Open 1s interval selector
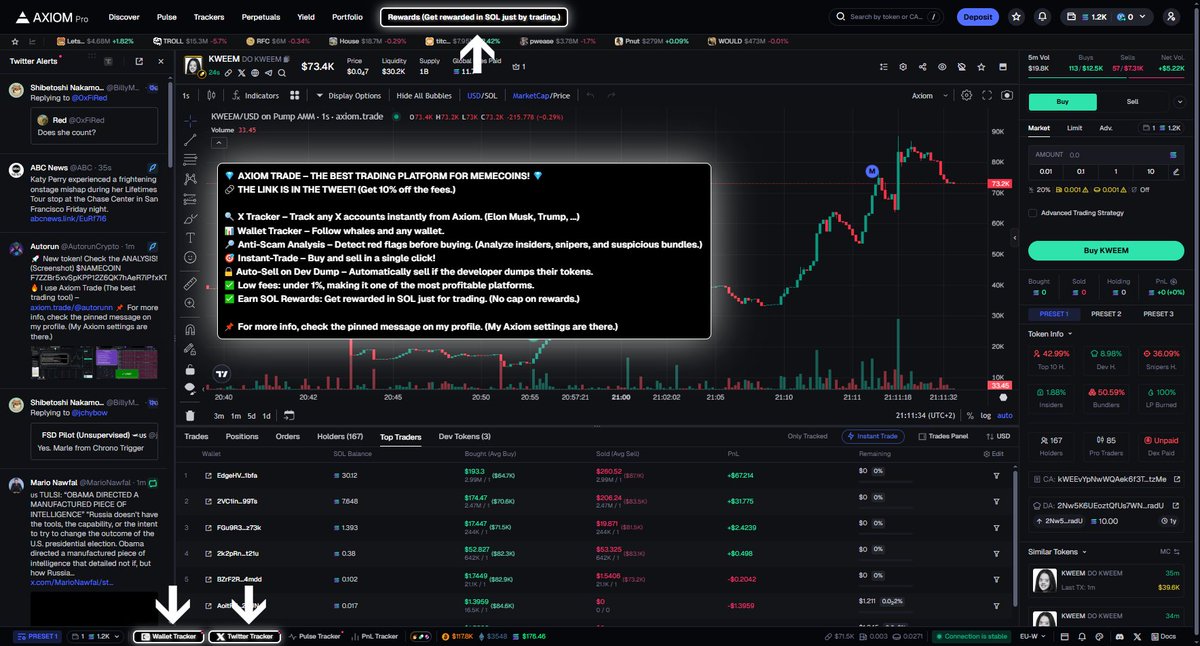The image size is (1200, 646). point(186,95)
